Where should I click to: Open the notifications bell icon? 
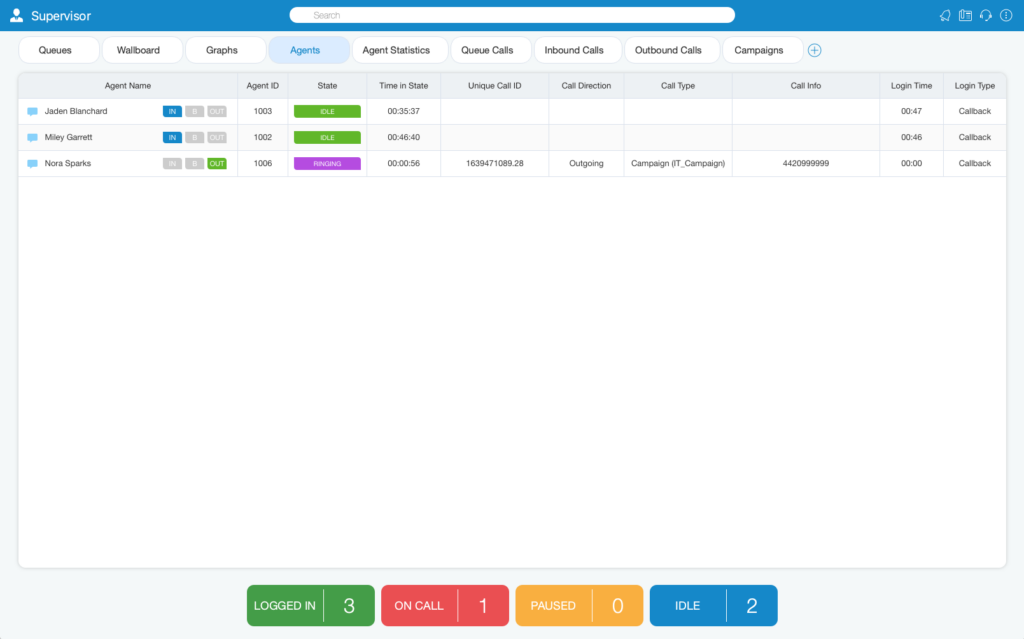(945, 16)
